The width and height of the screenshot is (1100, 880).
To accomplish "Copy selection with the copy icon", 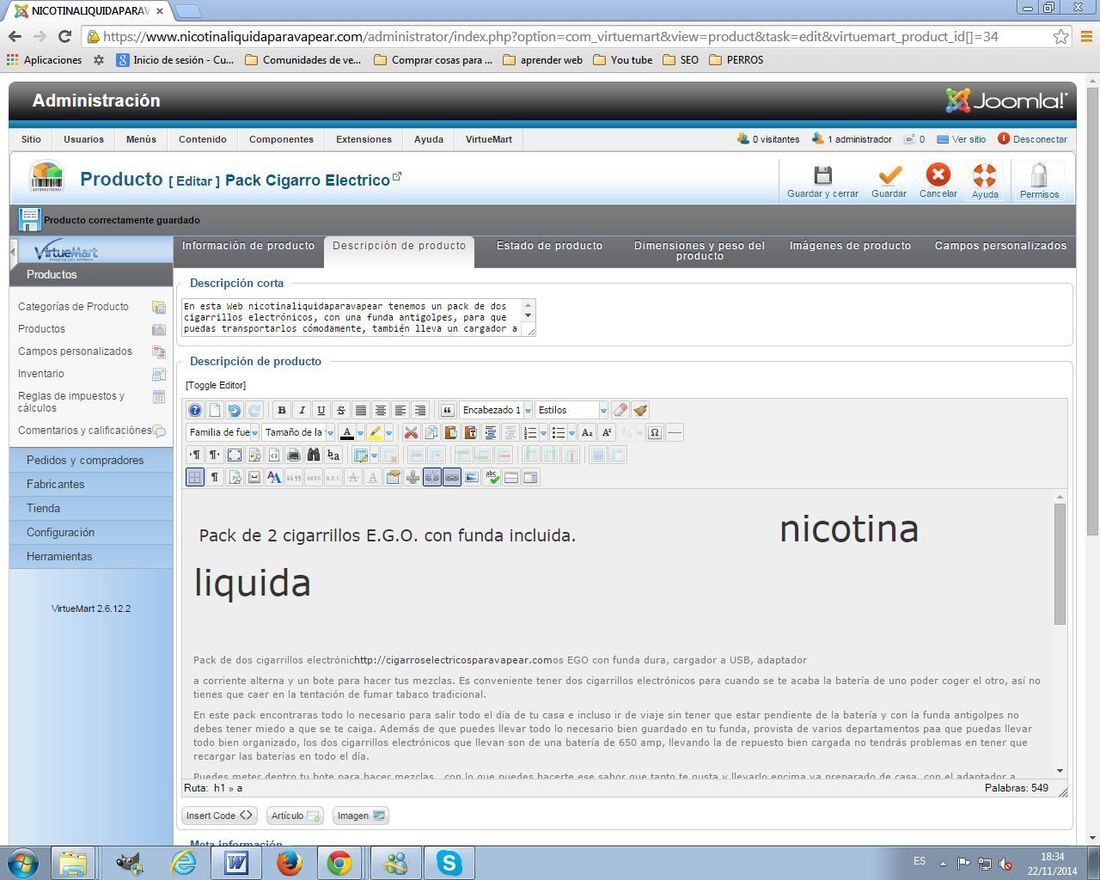I will tap(431, 432).
